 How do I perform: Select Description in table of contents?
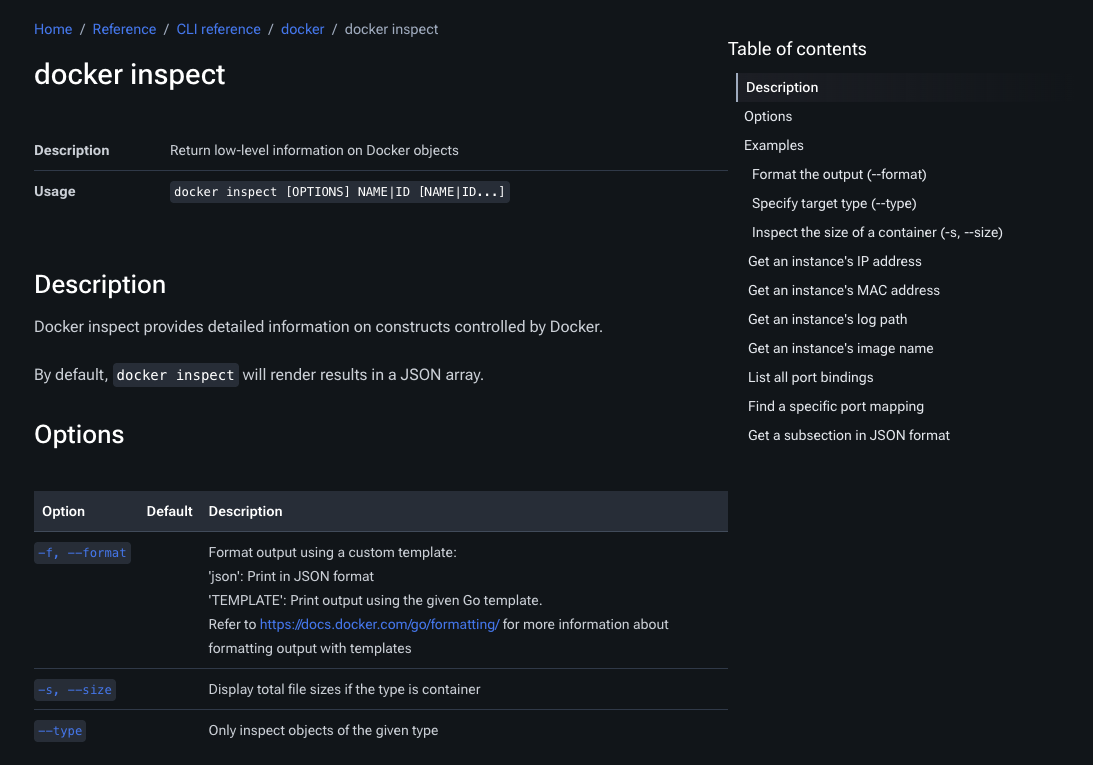coord(782,87)
